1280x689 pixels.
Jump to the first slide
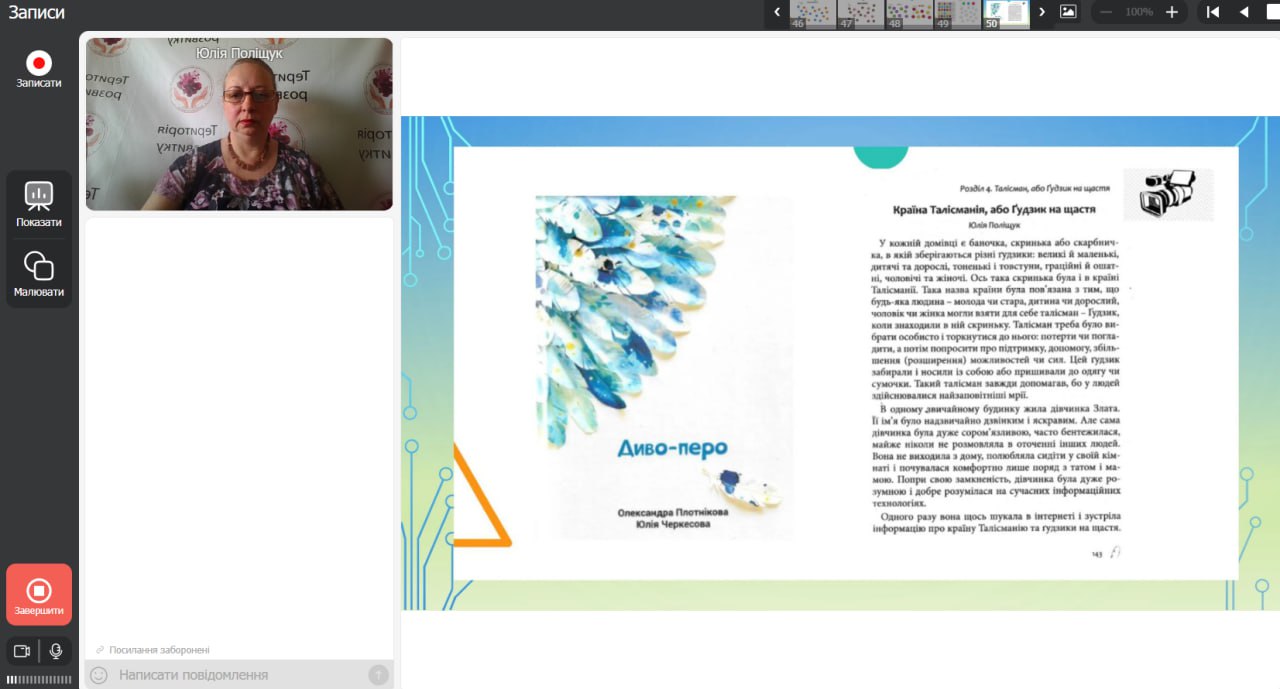[1213, 12]
